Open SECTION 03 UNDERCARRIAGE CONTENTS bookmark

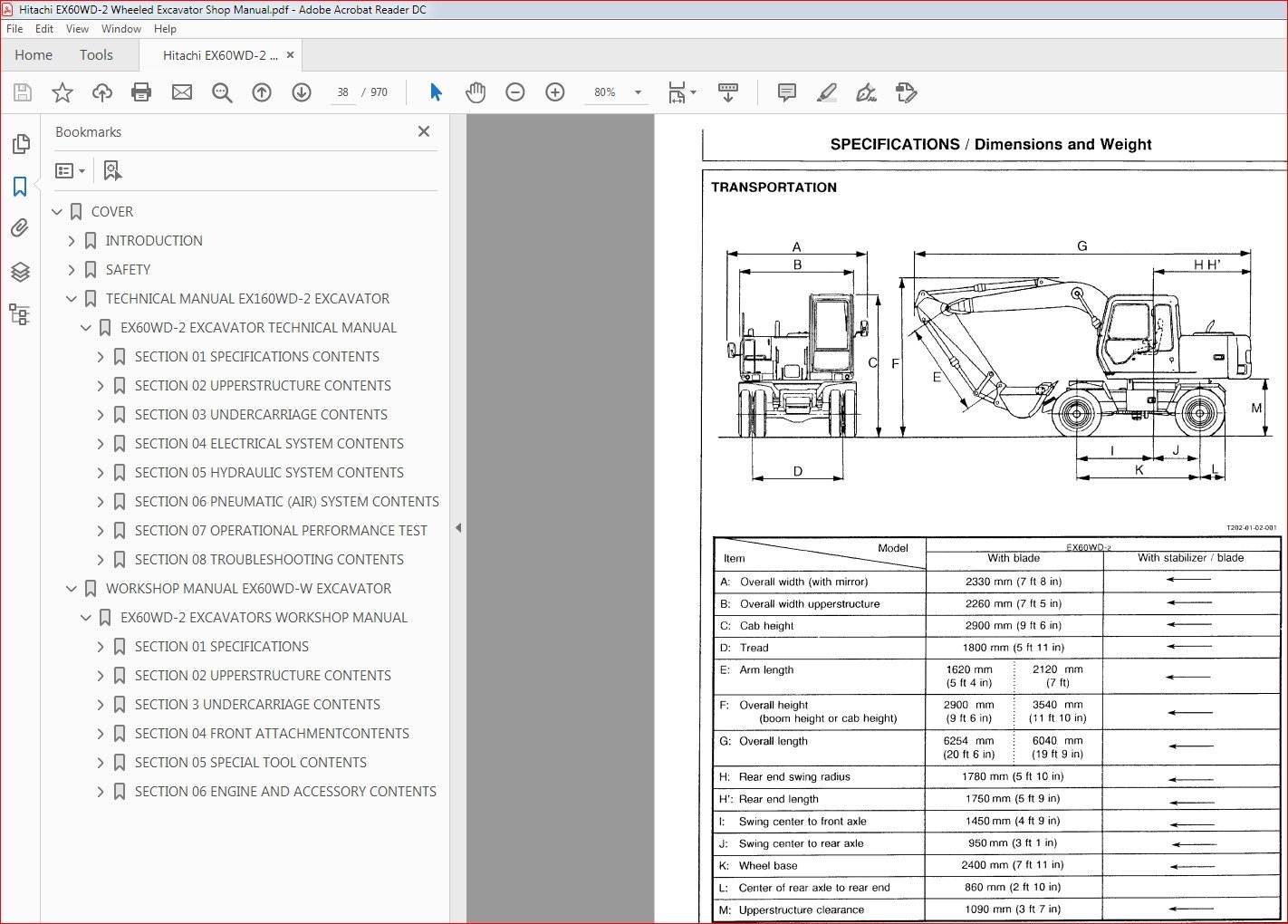(x=261, y=415)
